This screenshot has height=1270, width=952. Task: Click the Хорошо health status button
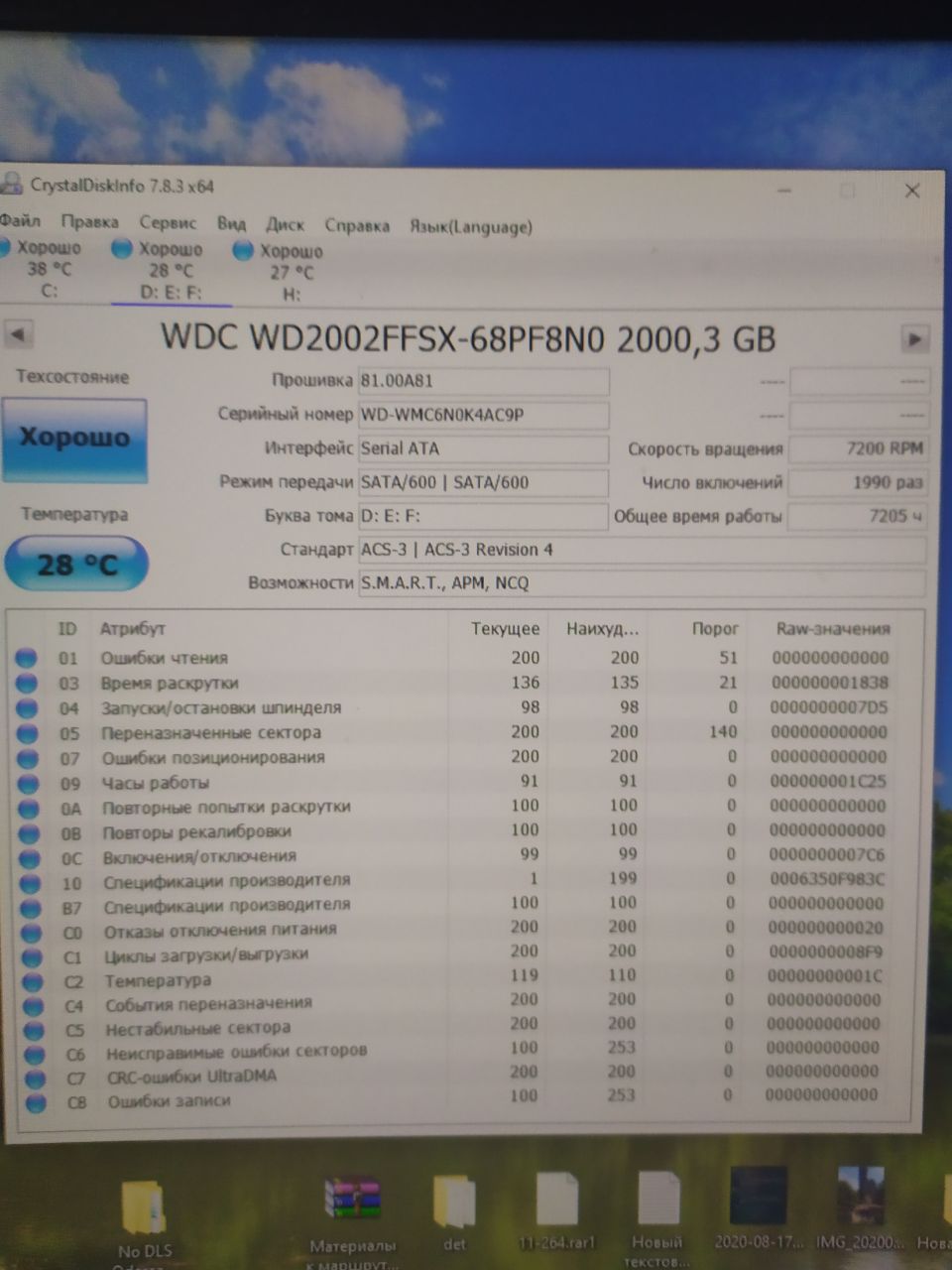click(74, 439)
